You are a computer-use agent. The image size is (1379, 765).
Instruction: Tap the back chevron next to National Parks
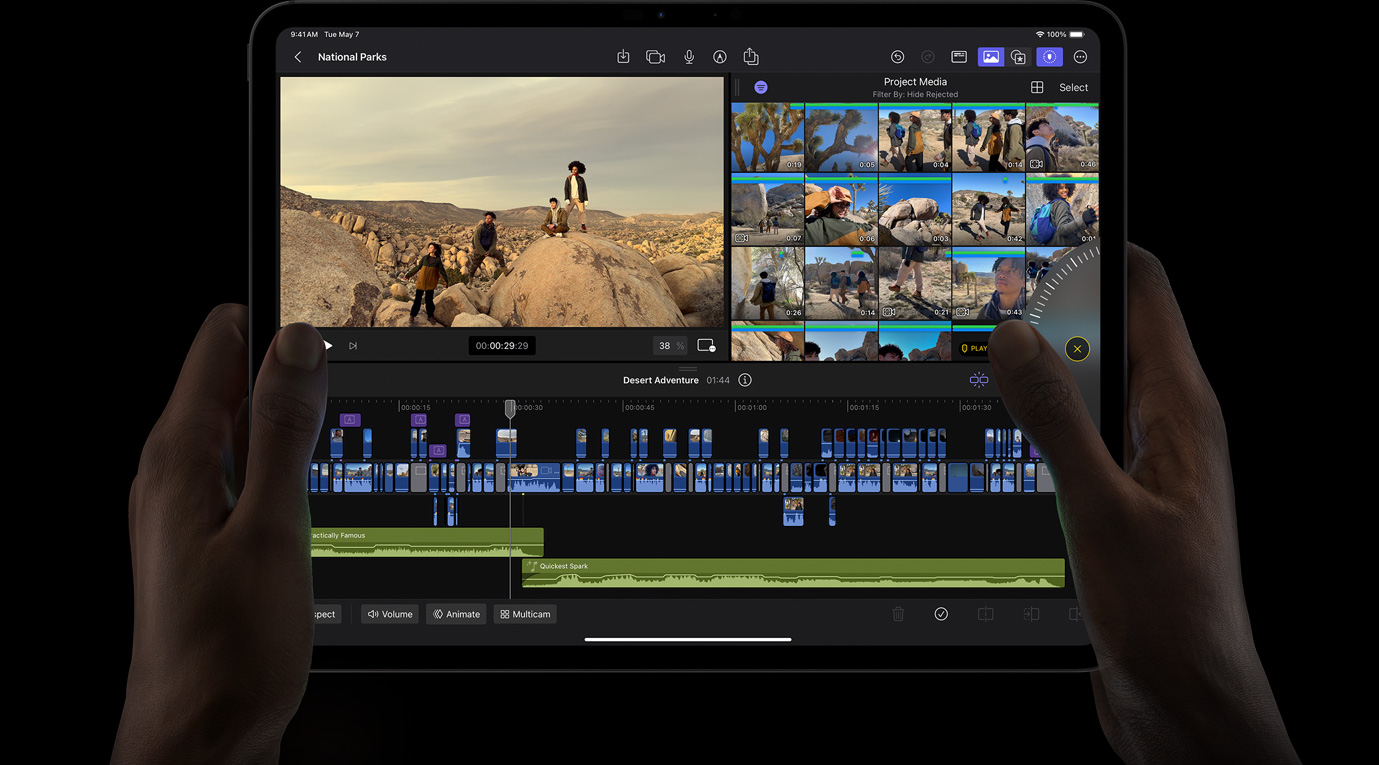[297, 57]
